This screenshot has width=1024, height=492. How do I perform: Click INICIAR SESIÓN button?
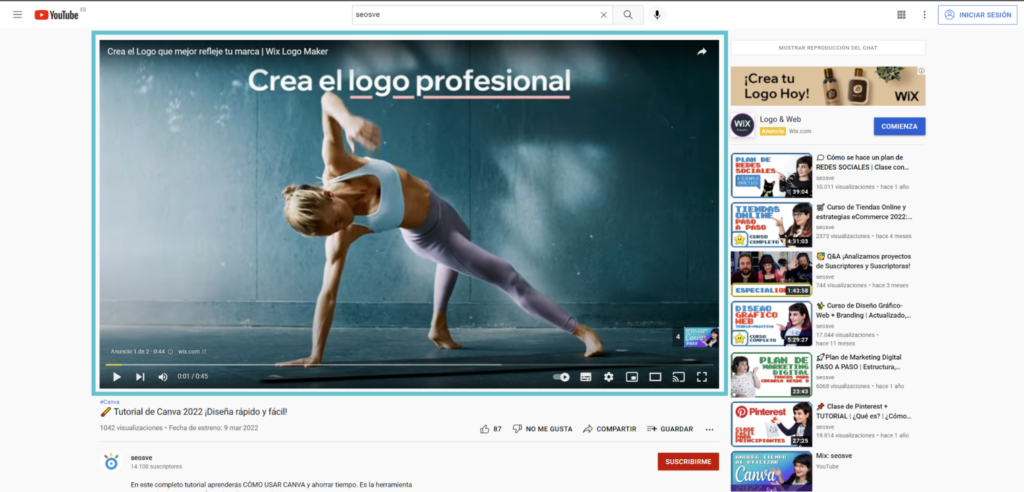[x=978, y=14]
